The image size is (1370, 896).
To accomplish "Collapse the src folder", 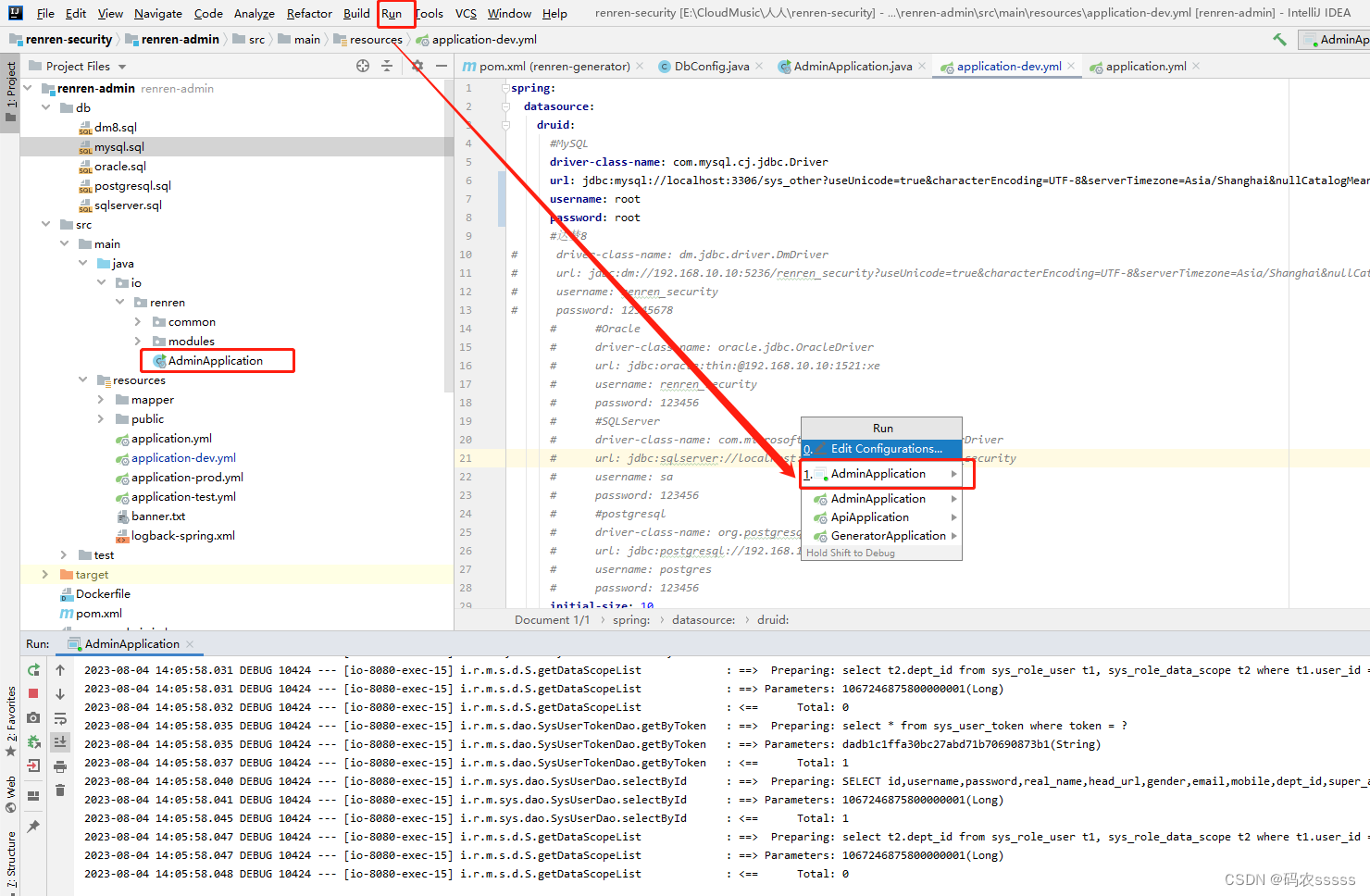I will coord(46,224).
